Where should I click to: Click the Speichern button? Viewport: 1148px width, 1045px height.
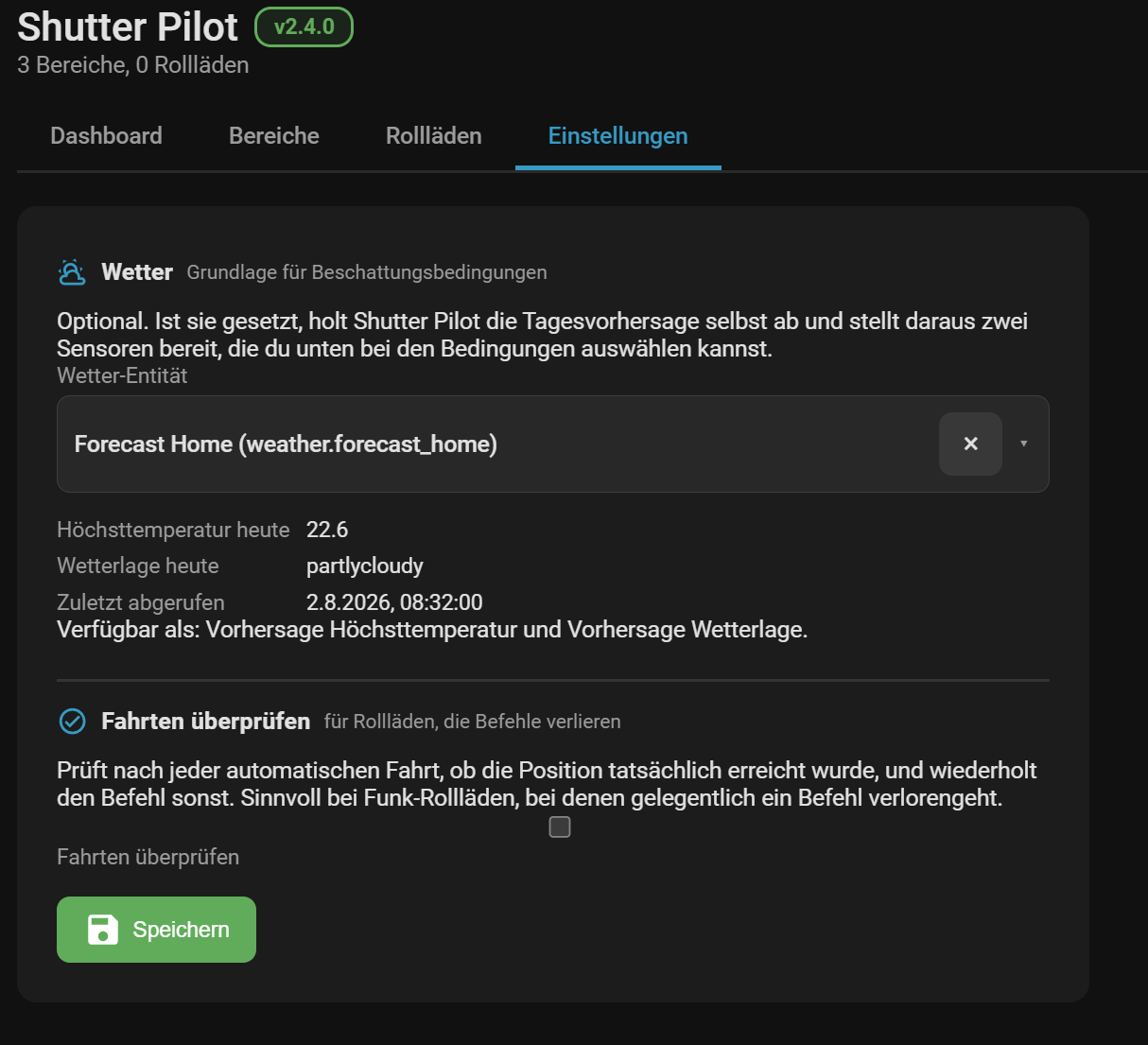[156, 930]
